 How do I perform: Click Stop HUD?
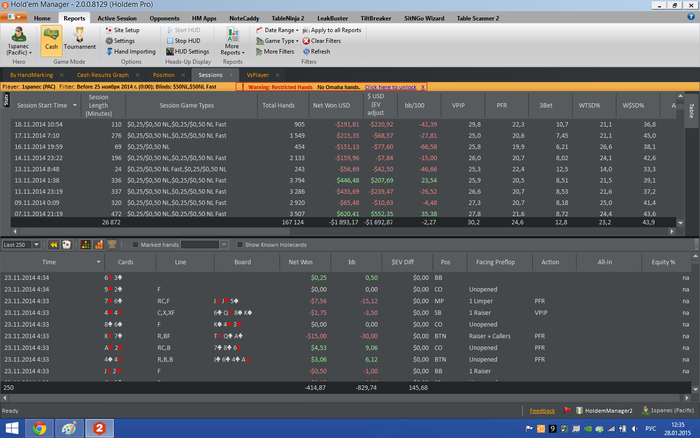[x=183, y=41]
